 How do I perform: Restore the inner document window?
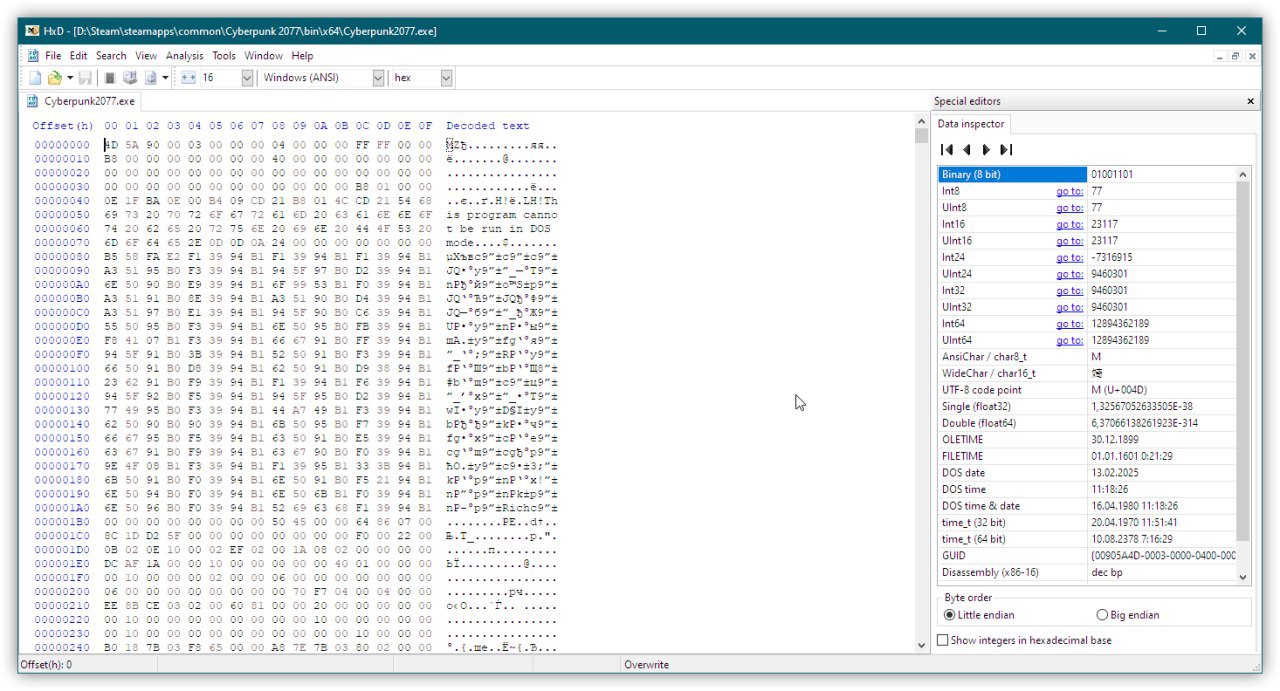click(1235, 56)
